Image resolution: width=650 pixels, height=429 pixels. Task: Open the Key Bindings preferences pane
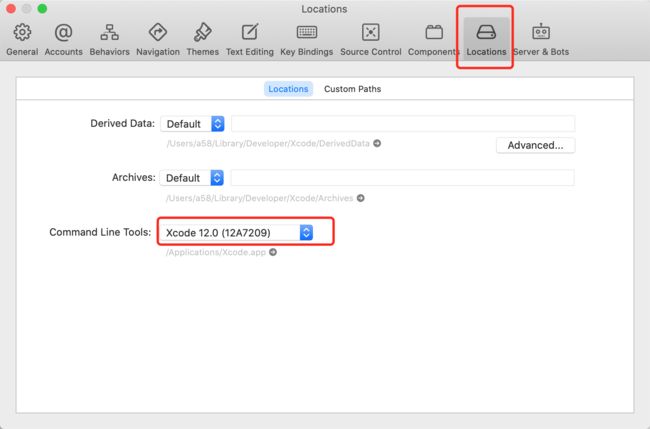[x=306, y=40]
